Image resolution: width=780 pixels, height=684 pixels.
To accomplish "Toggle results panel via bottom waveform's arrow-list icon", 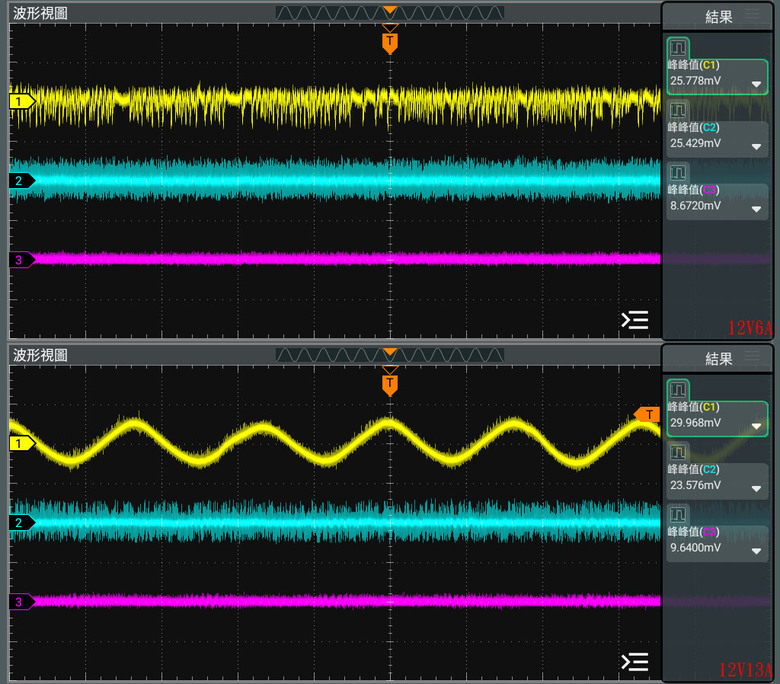I will tap(635, 662).
